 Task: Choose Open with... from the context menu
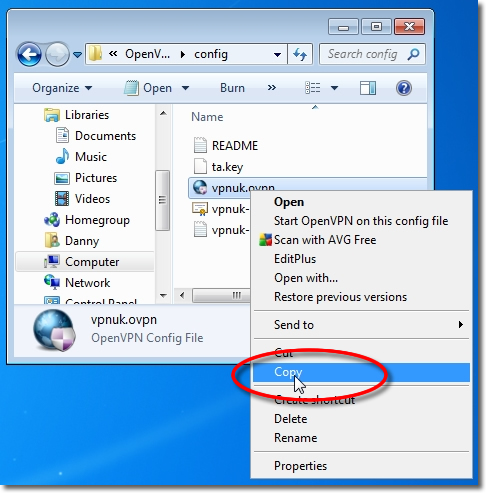click(361, 278)
